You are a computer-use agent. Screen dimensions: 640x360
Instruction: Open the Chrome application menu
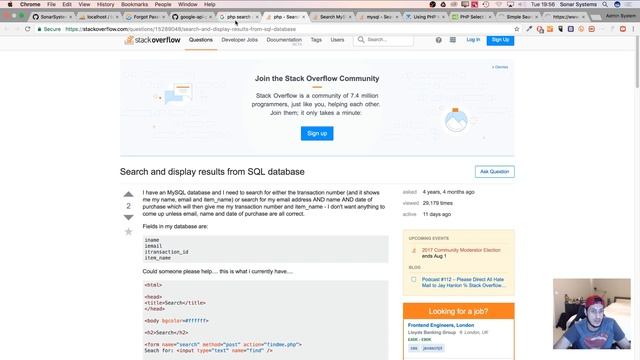click(x=30, y=4)
